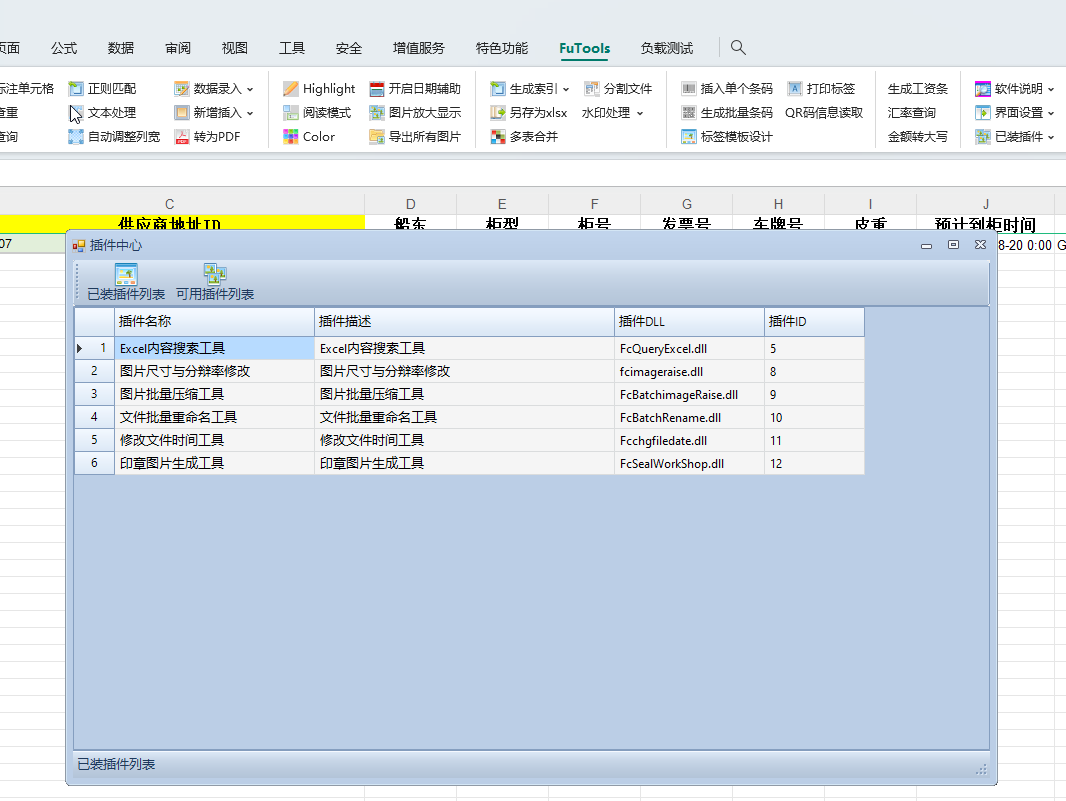Click the 插入单个条码 icon
This screenshot has width=1066, height=801.
point(689,88)
